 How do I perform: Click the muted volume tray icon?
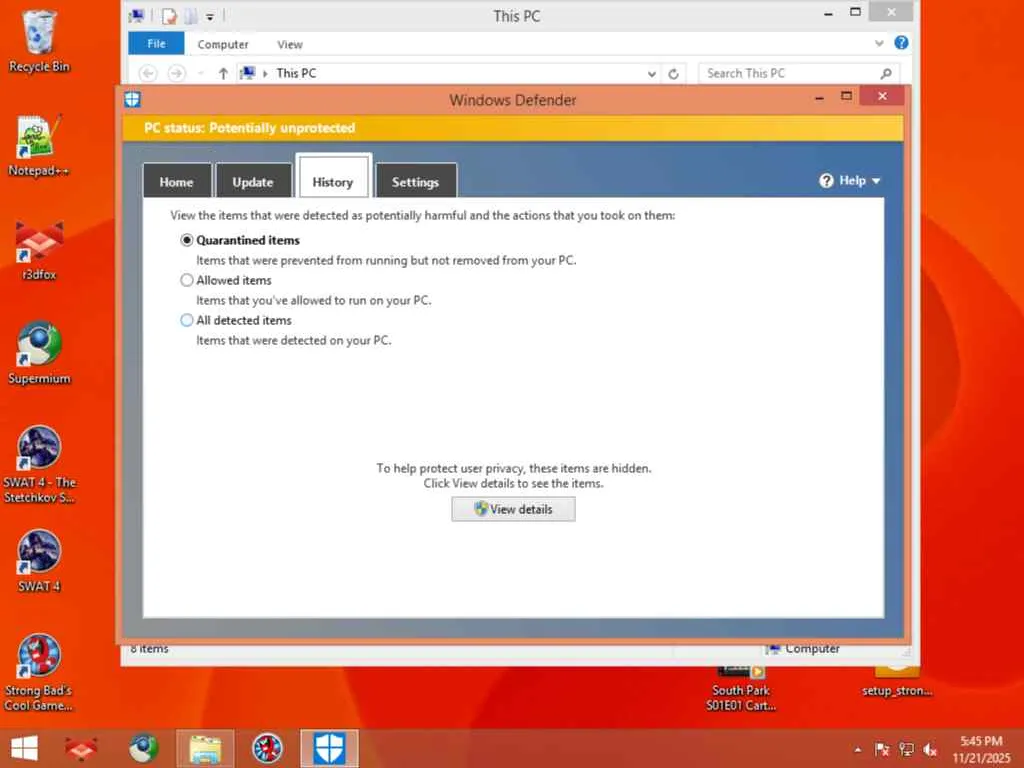tap(931, 750)
